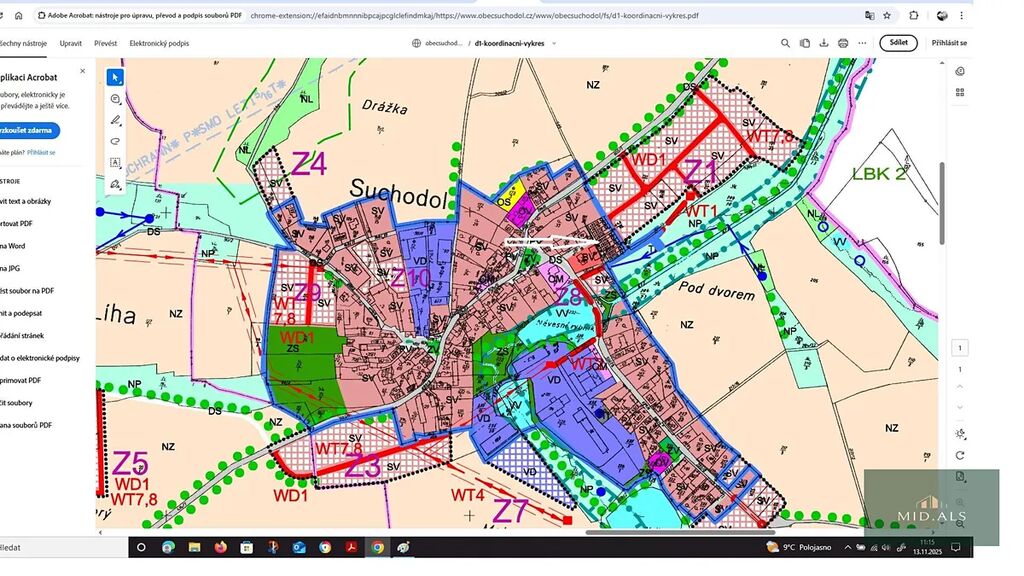Pick the freehand lasso drawing tool
This screenshot has width=1024, height=576.
(x=116, y=141)
